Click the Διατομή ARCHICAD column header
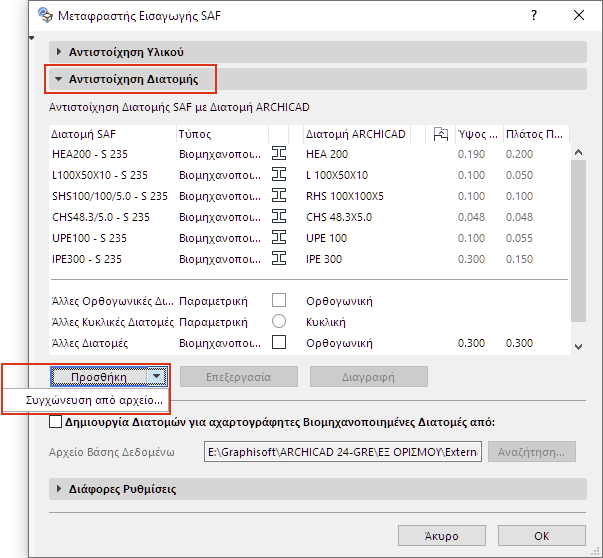Screen dimensions: 603x558 [x=357, y=134]
